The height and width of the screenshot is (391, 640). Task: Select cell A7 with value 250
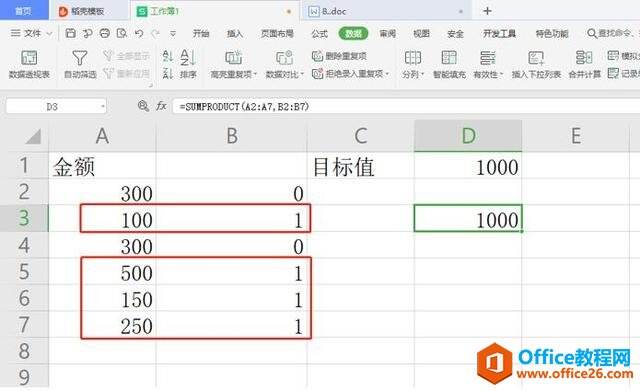click(102, 325)
